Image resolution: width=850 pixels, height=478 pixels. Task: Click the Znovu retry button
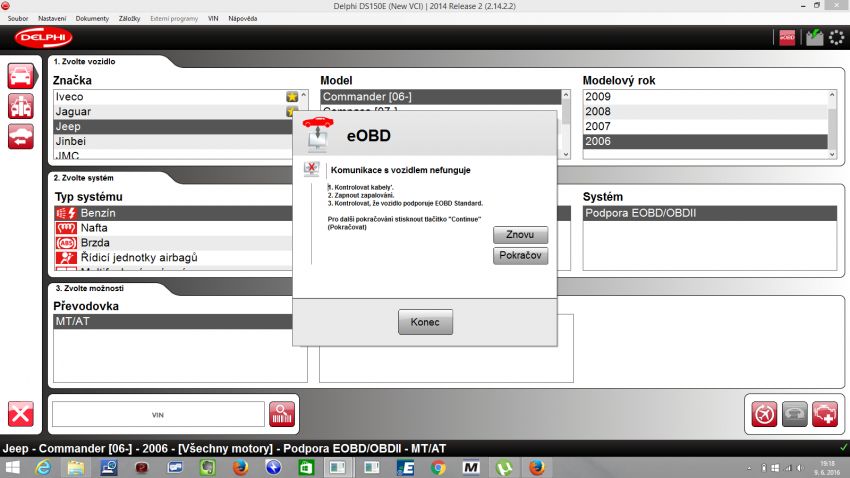click(520, 235)
